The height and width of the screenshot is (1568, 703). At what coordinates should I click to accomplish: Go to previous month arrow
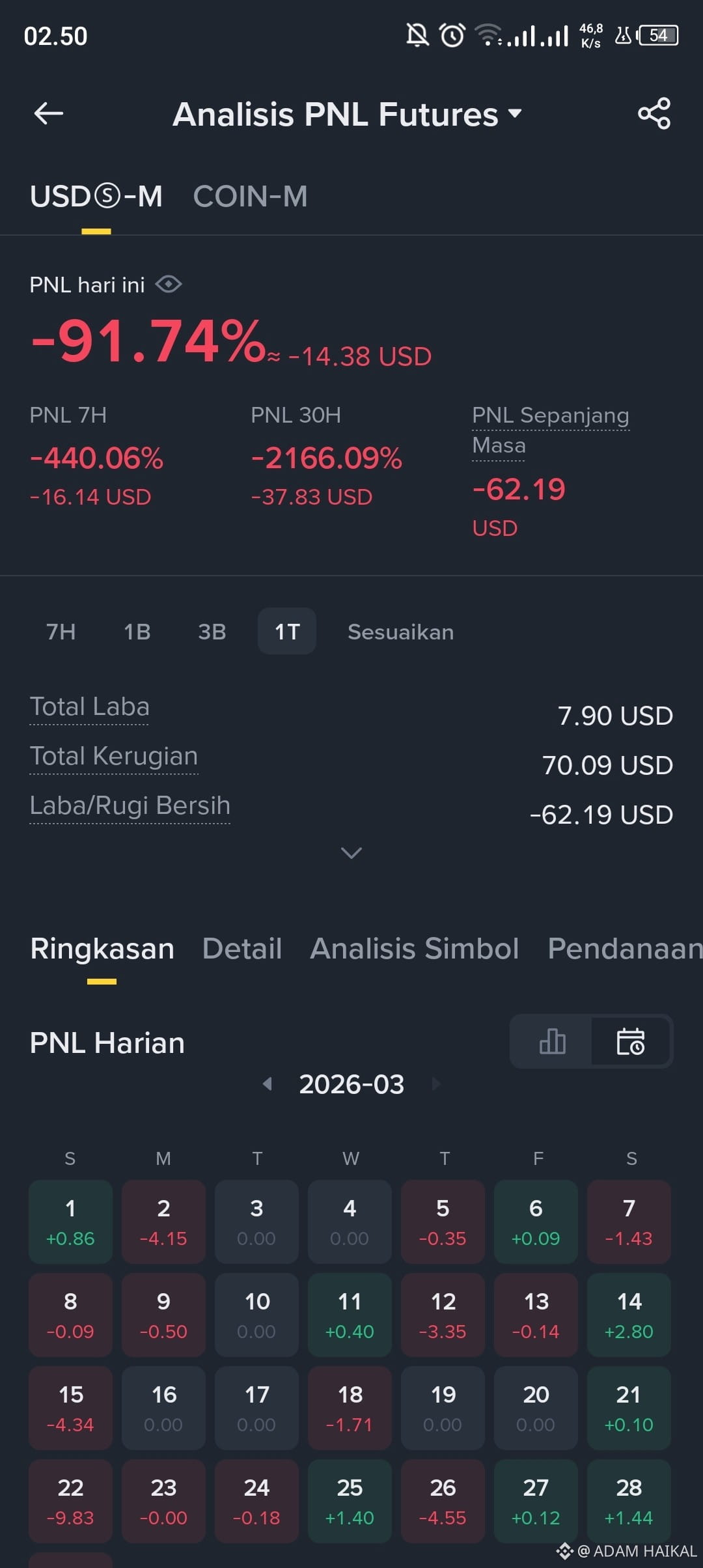click(x=267, y=1084)
